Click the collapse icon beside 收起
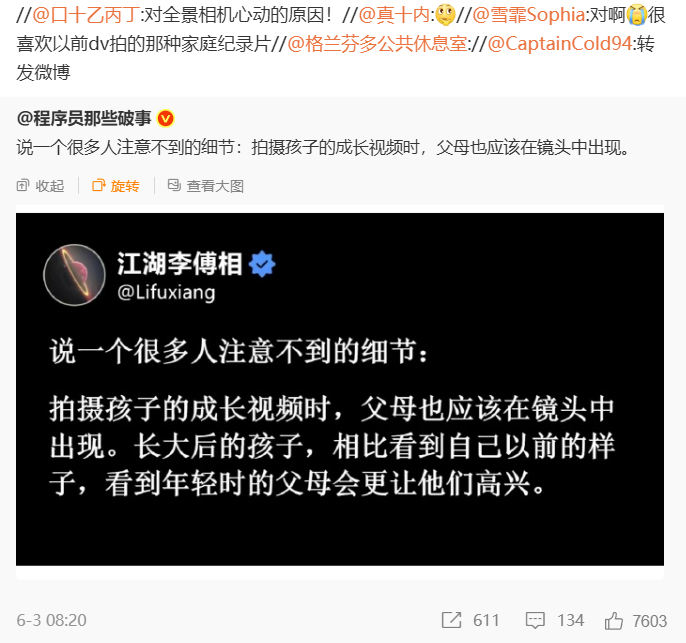This screenshot has height=643, width=686. point(23,185)
